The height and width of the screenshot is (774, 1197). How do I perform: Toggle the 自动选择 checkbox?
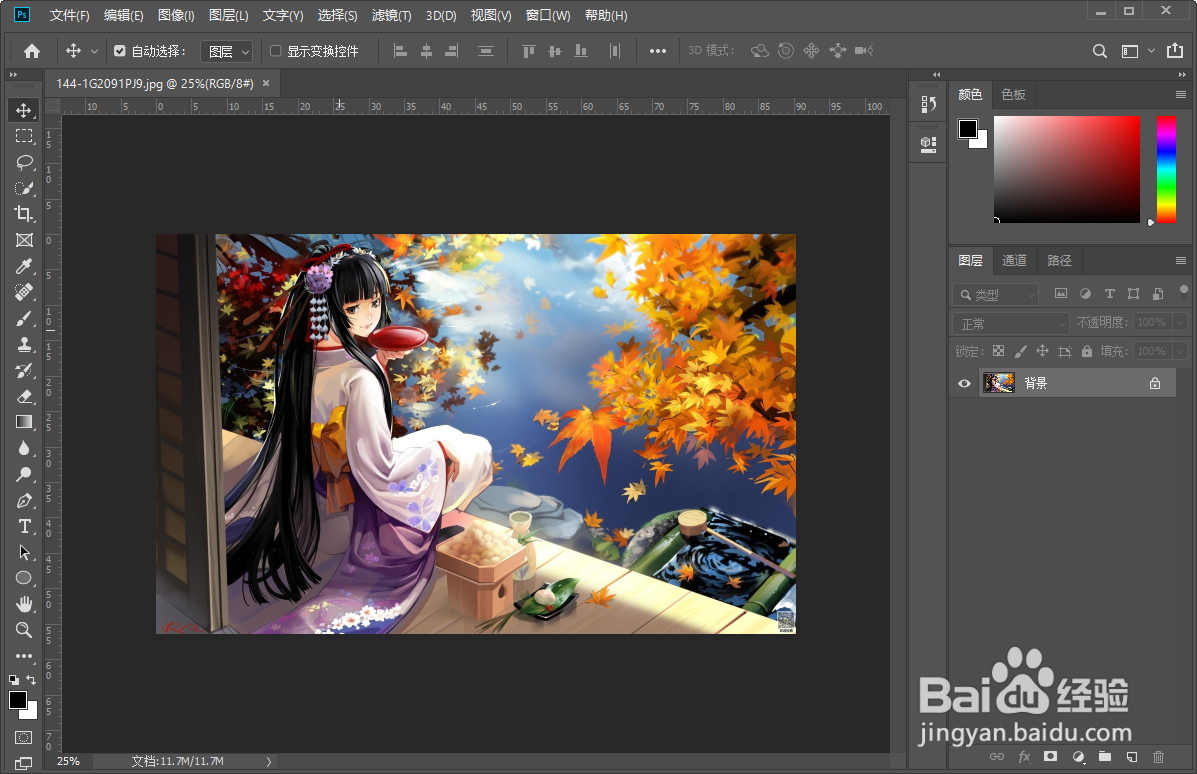click(120, 51)
